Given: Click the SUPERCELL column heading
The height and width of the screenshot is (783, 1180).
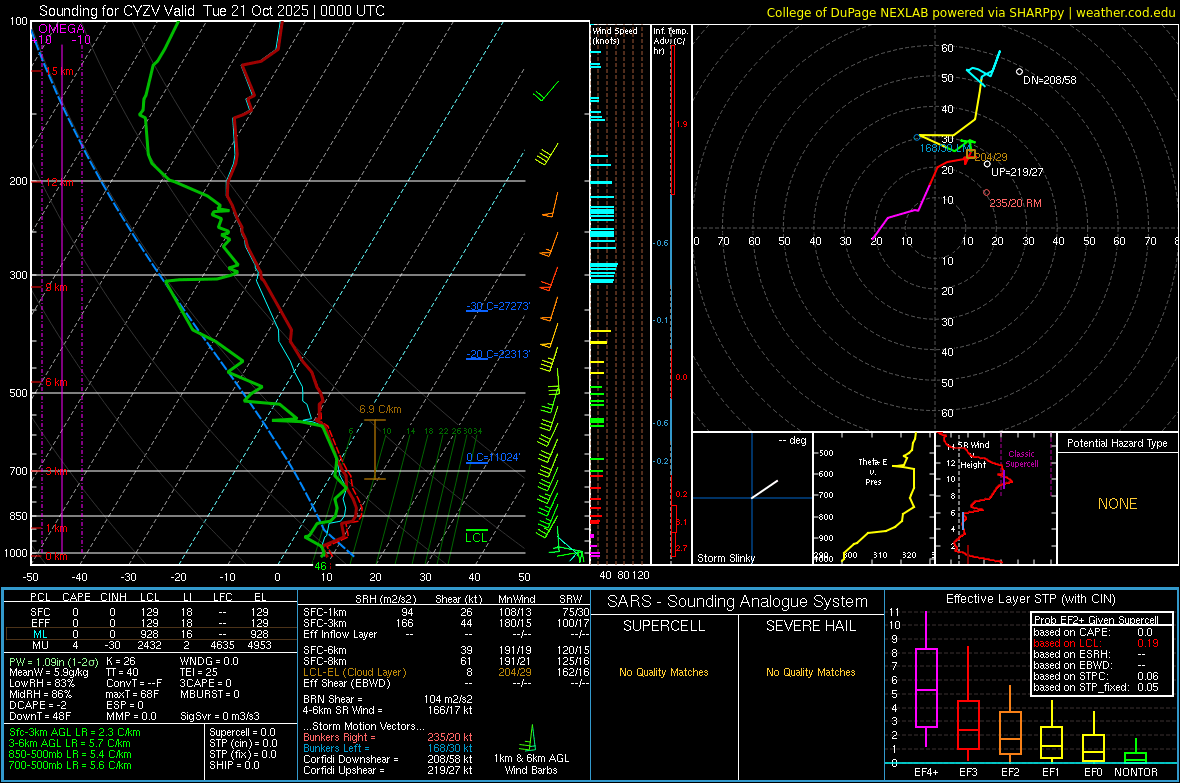Looking at the screenshot, I should click(x=664, y=626).
